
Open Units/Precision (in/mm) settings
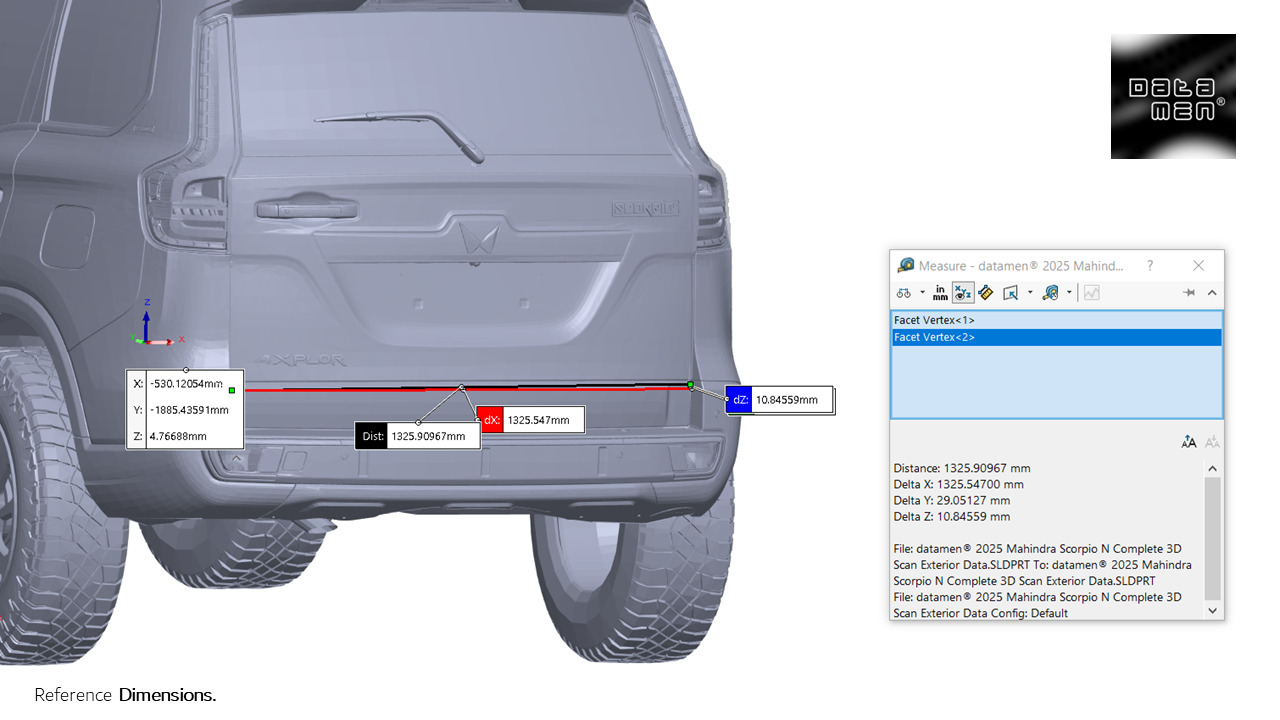pyautogui.click(x=941, y=293)
